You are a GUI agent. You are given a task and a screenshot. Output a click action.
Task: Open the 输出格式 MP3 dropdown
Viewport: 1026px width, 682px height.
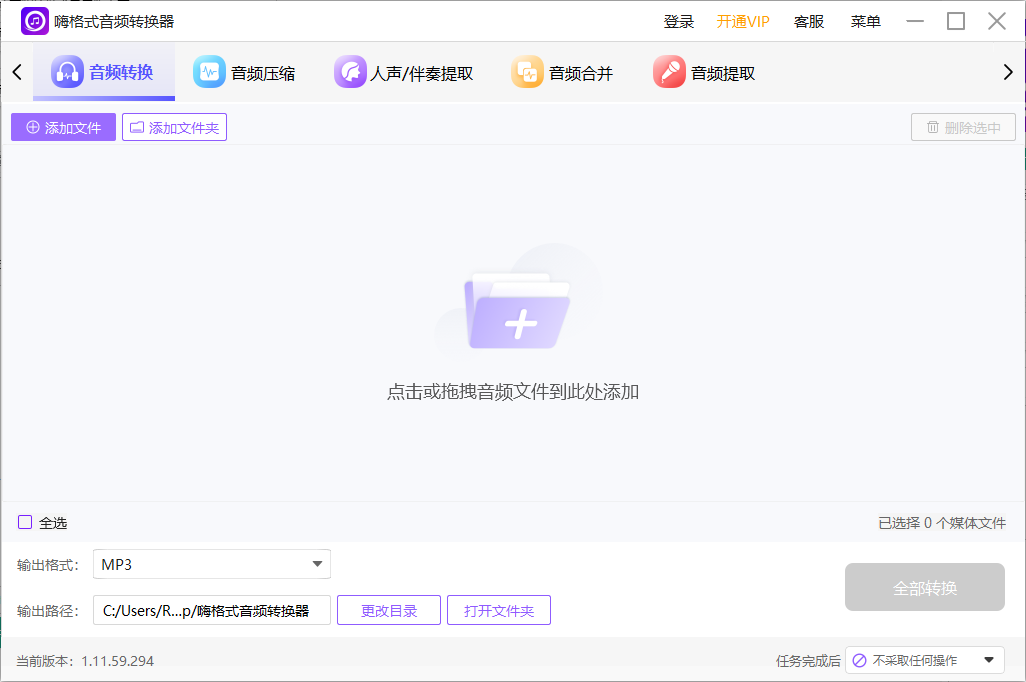[x=211, y=563]
